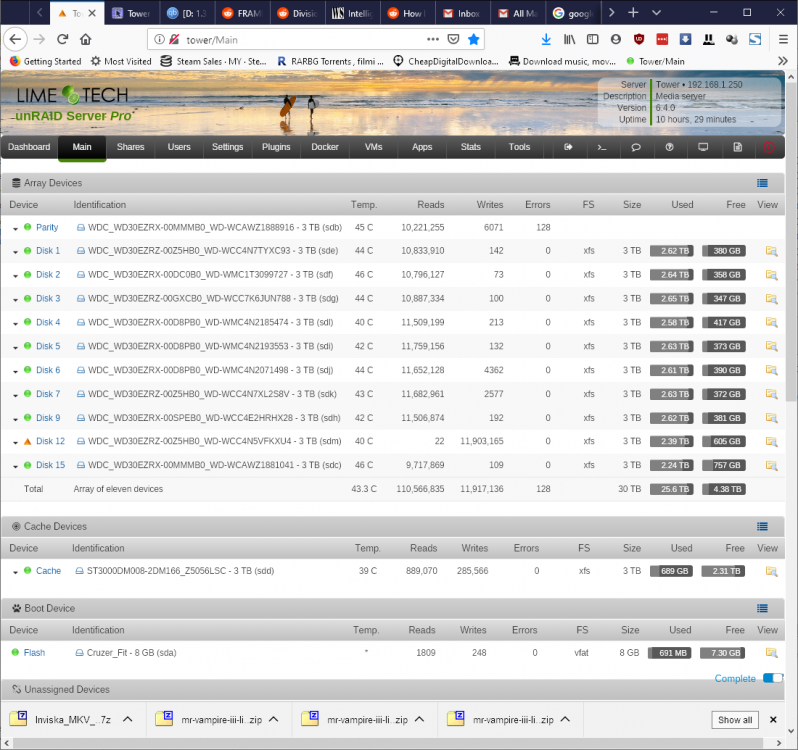Click Disk 2 used 2.64 TB bar

(x=671, y=275)
